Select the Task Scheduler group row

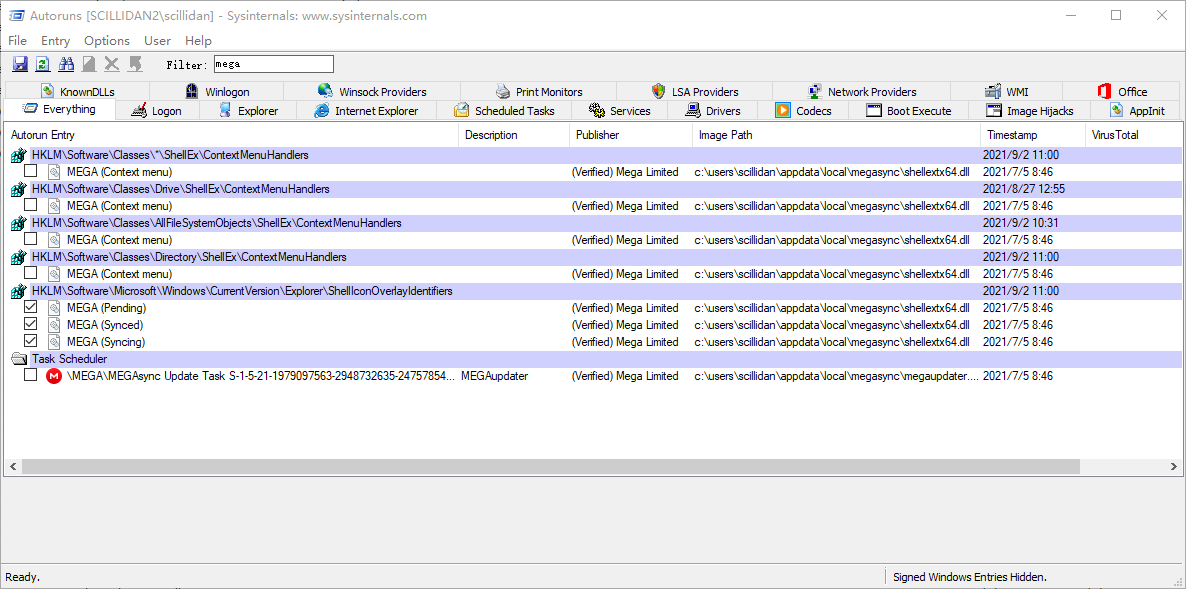pos(594,359)
